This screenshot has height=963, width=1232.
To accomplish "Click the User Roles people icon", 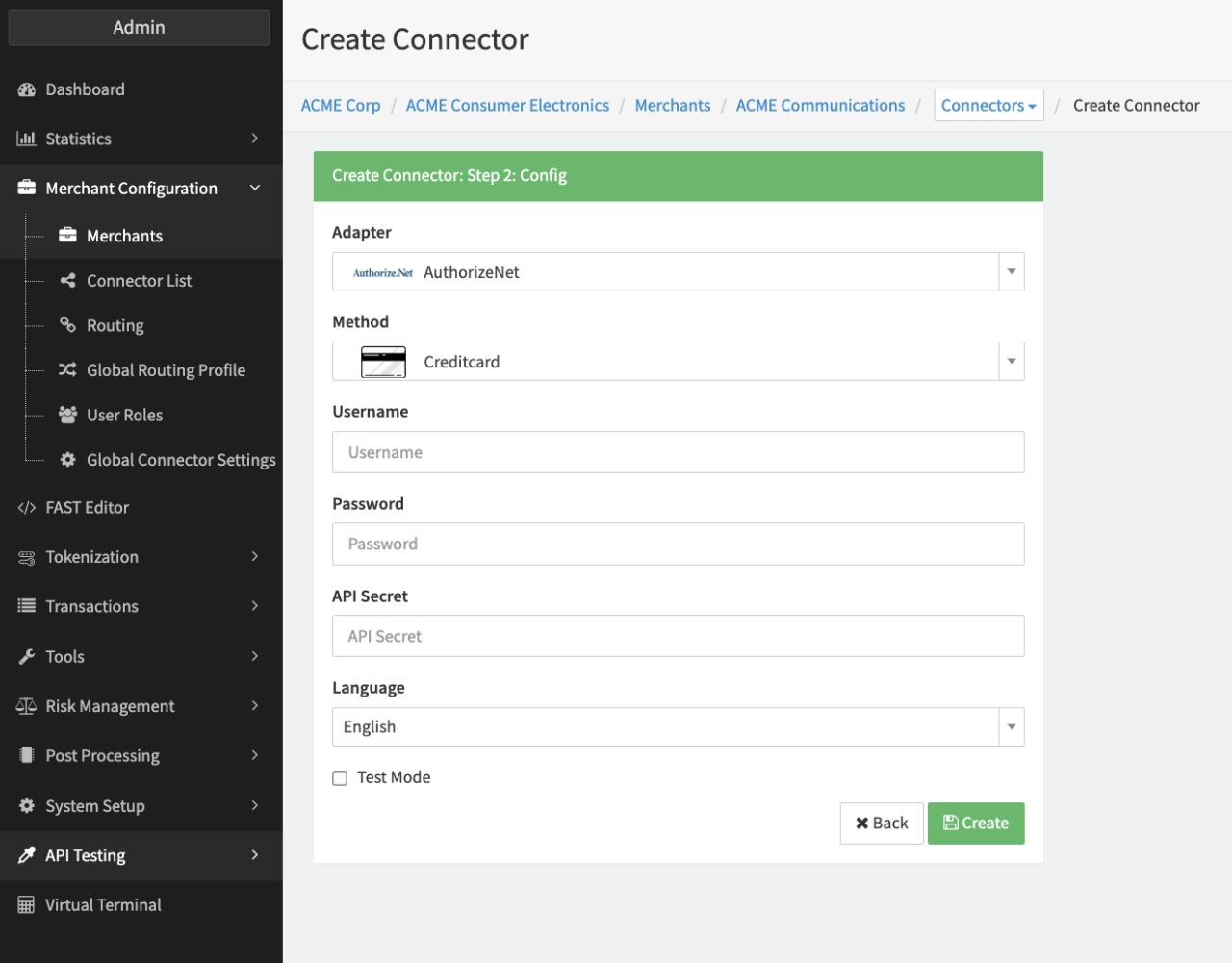I will click(x=67, y=415).
